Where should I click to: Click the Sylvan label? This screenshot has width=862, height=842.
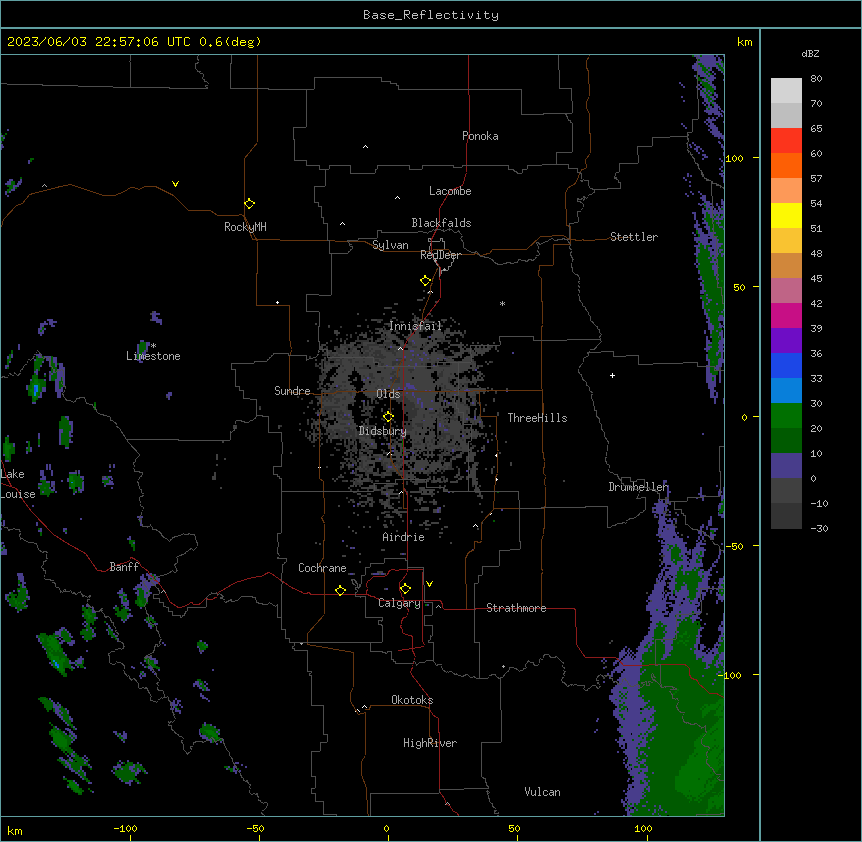point(390,245)
